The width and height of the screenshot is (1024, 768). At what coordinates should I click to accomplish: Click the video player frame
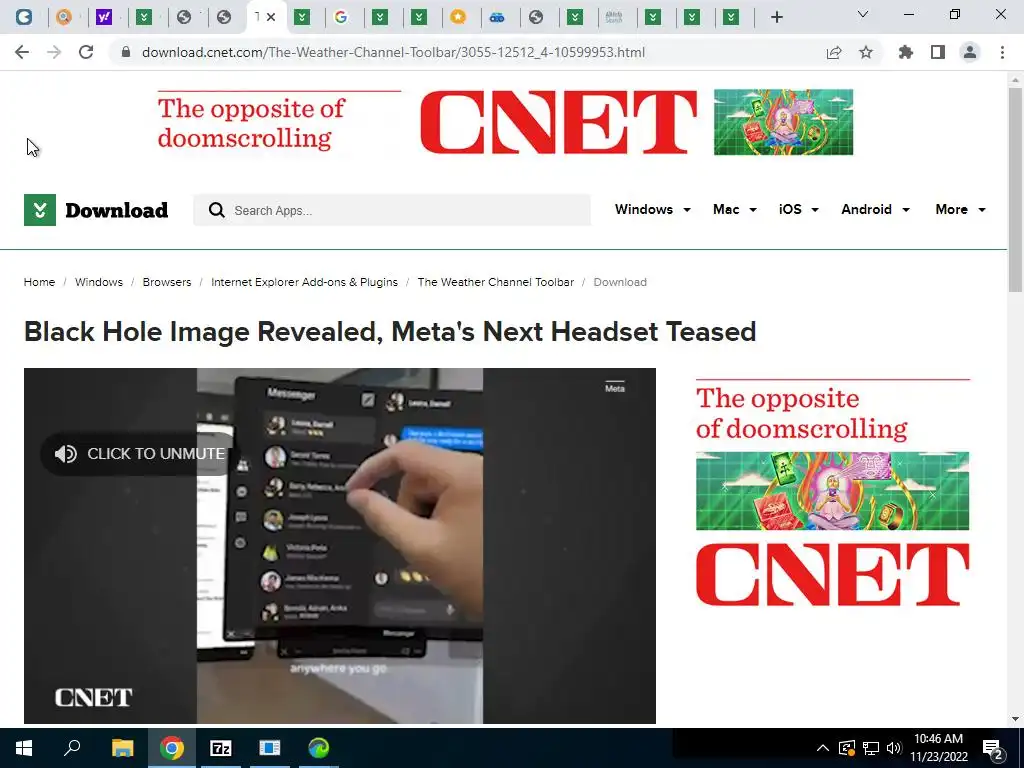coord(340,546)
